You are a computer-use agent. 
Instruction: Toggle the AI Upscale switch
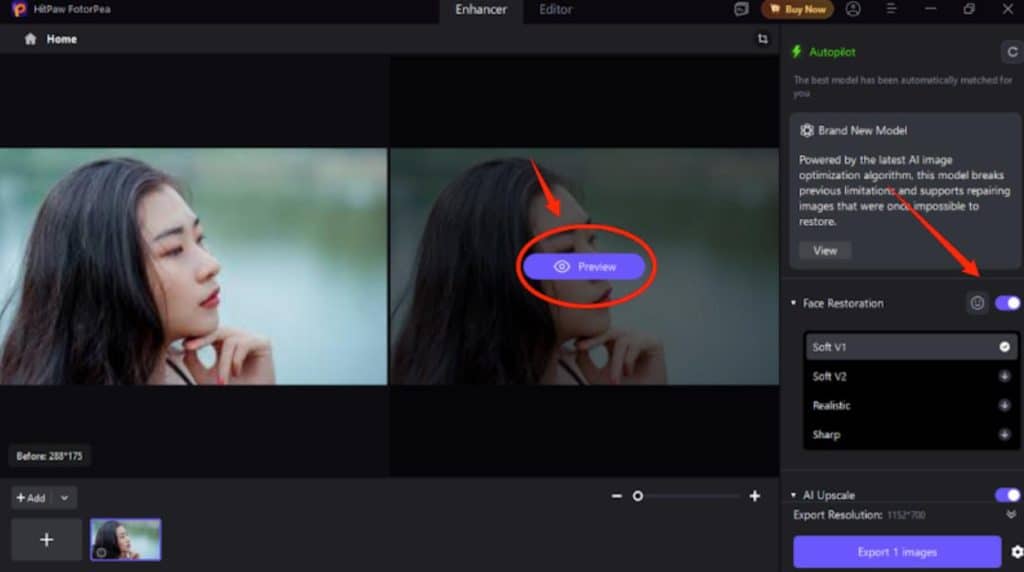point(1008,495)
